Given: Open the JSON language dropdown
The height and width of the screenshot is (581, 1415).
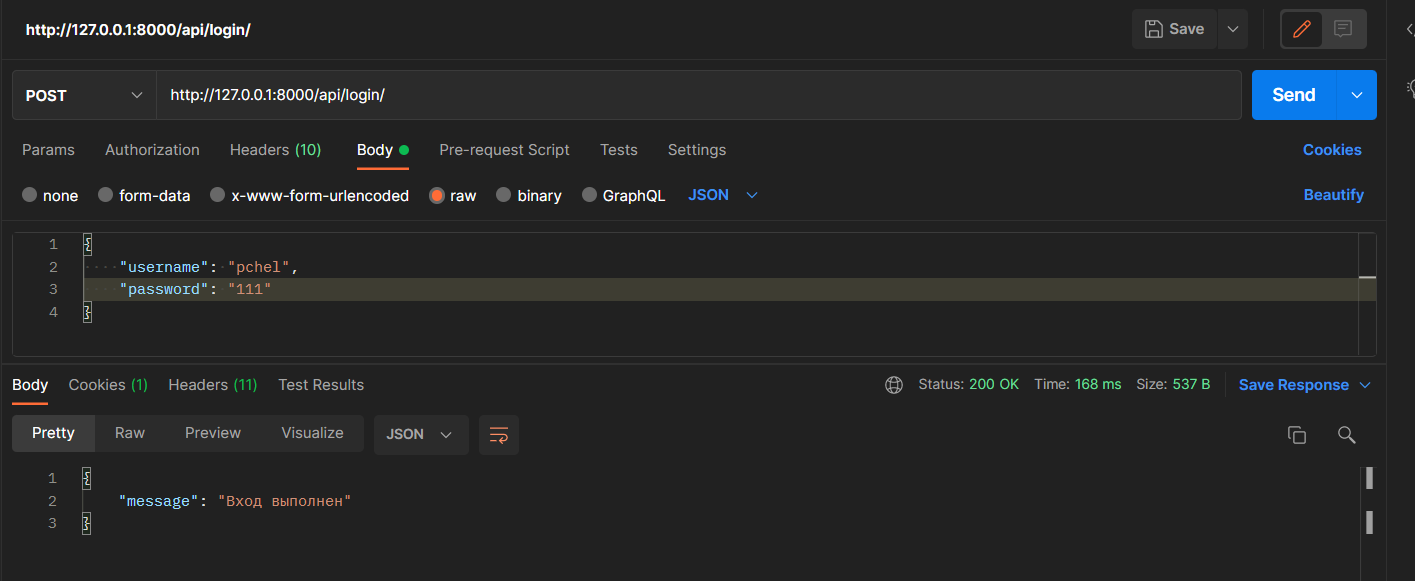Looking at the screenshot, I should point(722,195).
